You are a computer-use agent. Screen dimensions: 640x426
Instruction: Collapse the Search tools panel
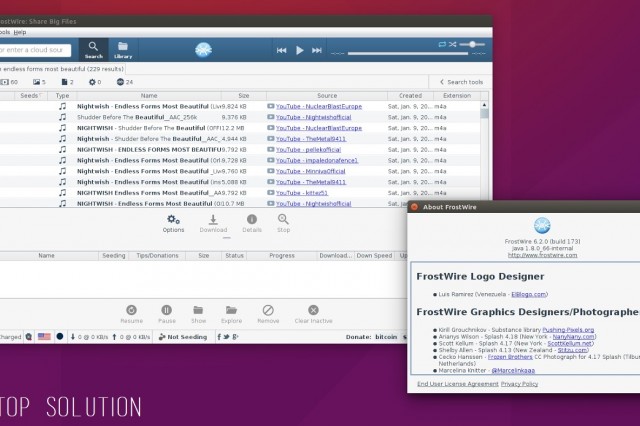pyautogui.click(x=461, y=82)
